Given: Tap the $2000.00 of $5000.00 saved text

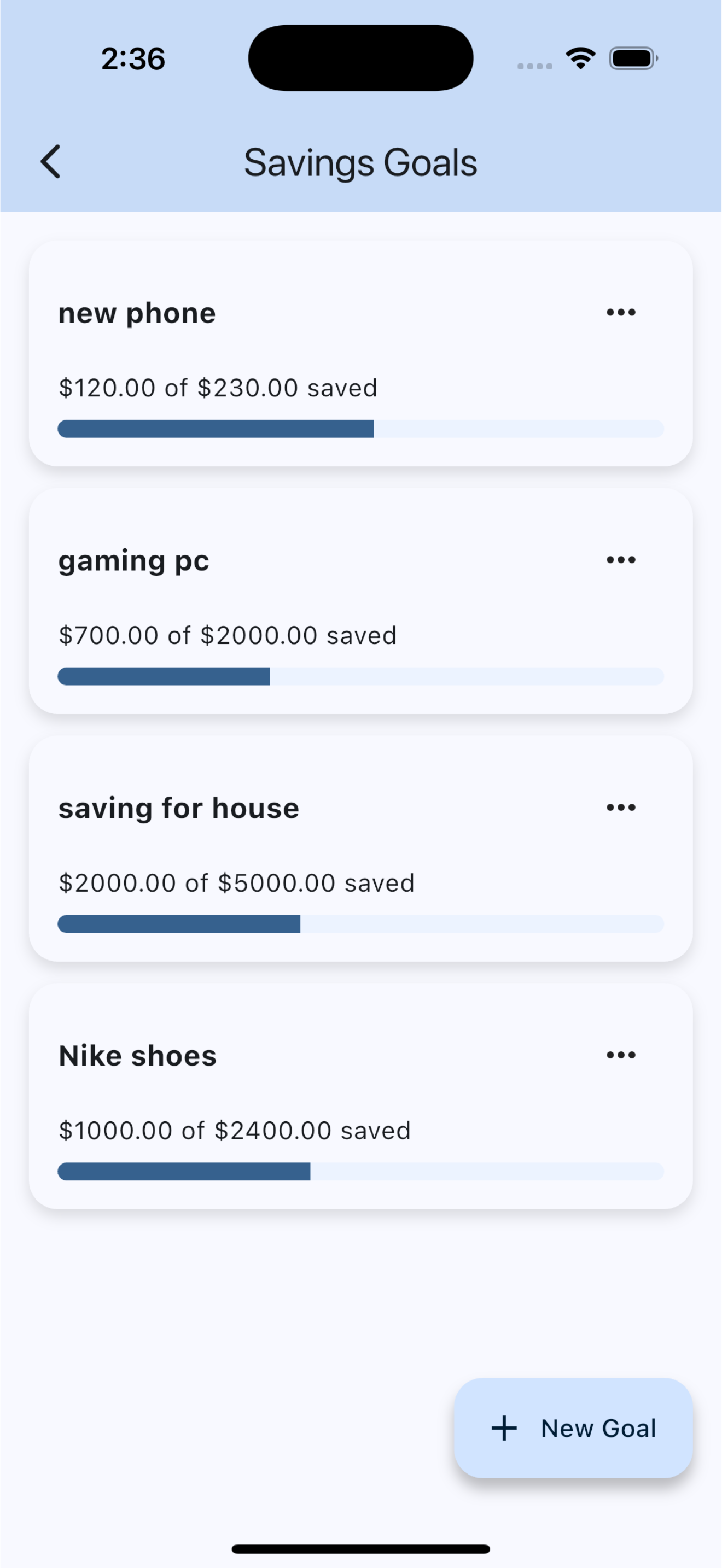Looking at the screenshot, I should click(236, 883).
